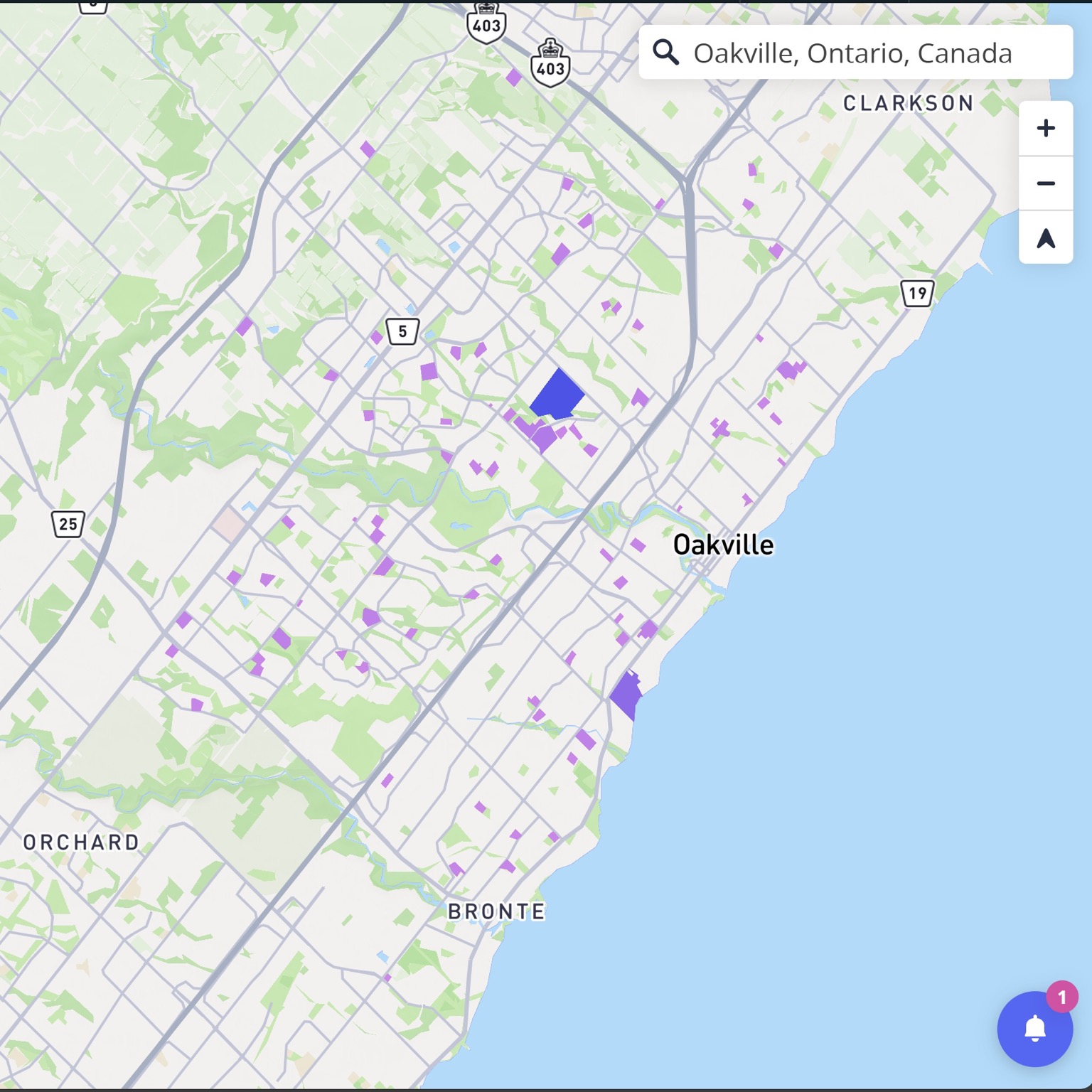Zoom in with the plus button

pos(1045,129)
